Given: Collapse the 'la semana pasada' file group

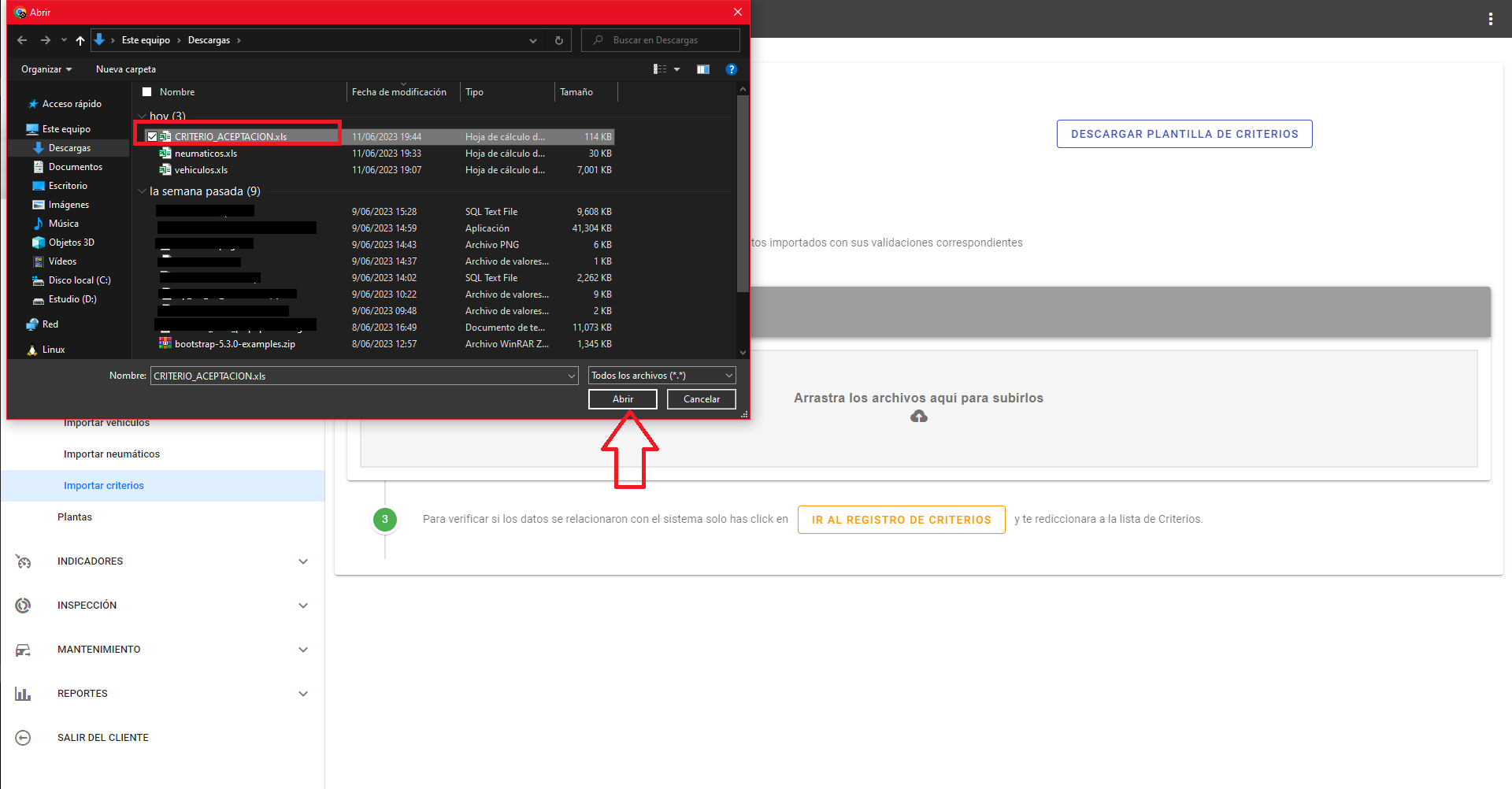Looking at the screenshot, I should (x=142, y=191).
